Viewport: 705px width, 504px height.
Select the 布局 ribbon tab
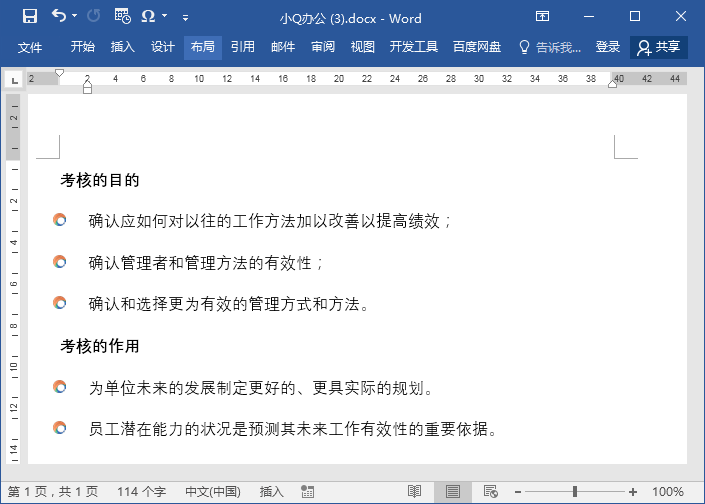coord(203,47)
